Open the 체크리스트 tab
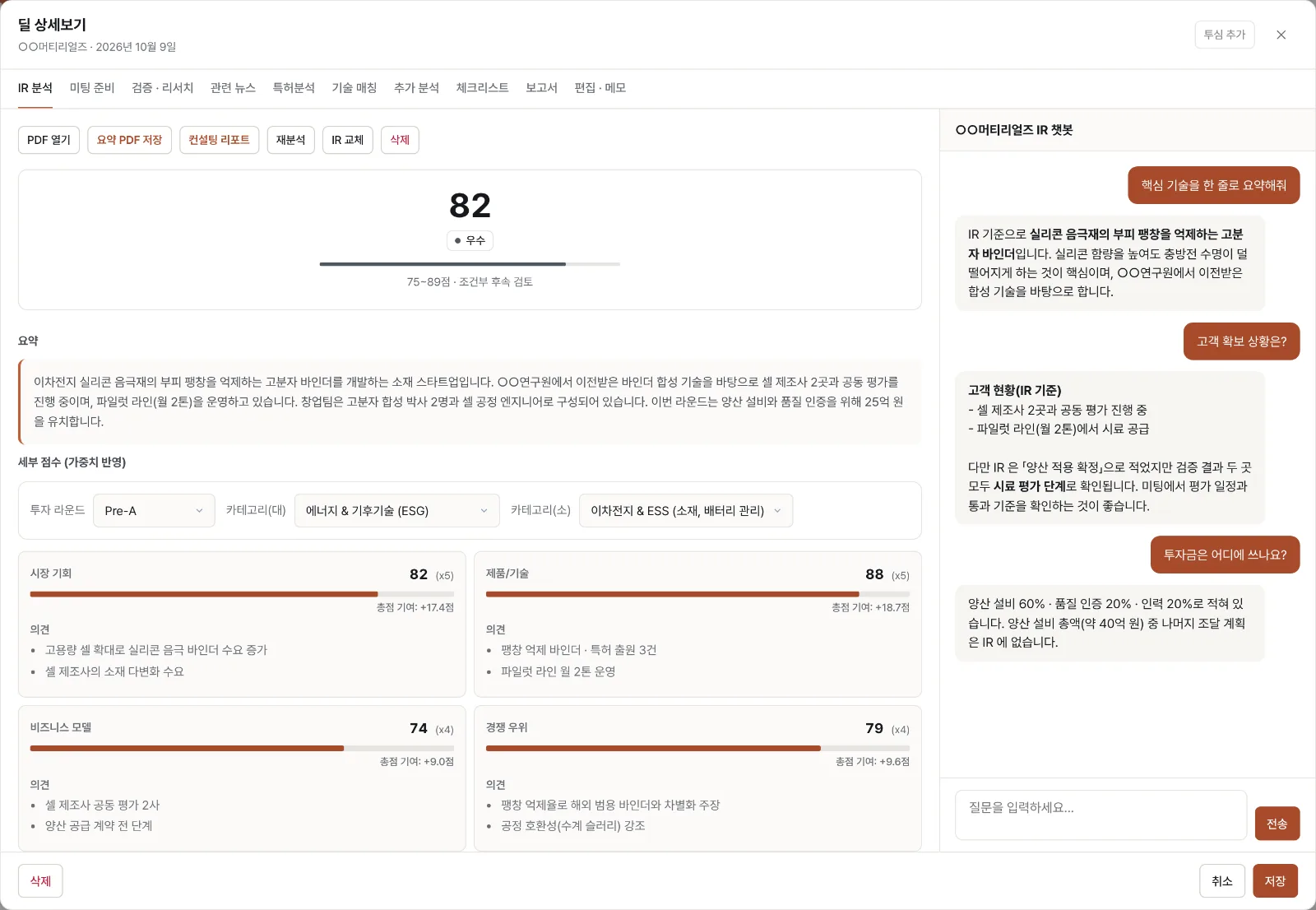Screen dimensions: 1316x910 click(482, 88)
